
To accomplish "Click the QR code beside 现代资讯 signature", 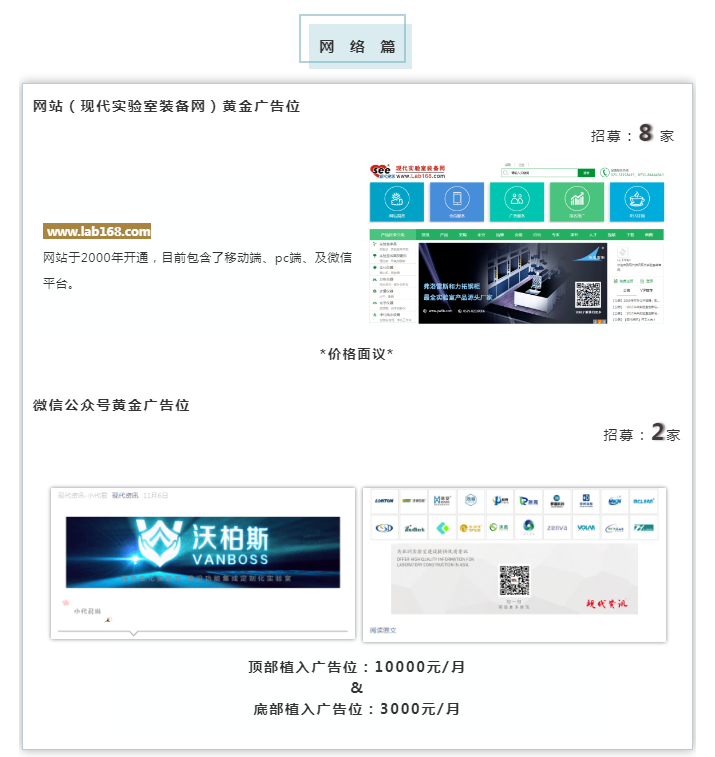I will click(x=514, y=579).
